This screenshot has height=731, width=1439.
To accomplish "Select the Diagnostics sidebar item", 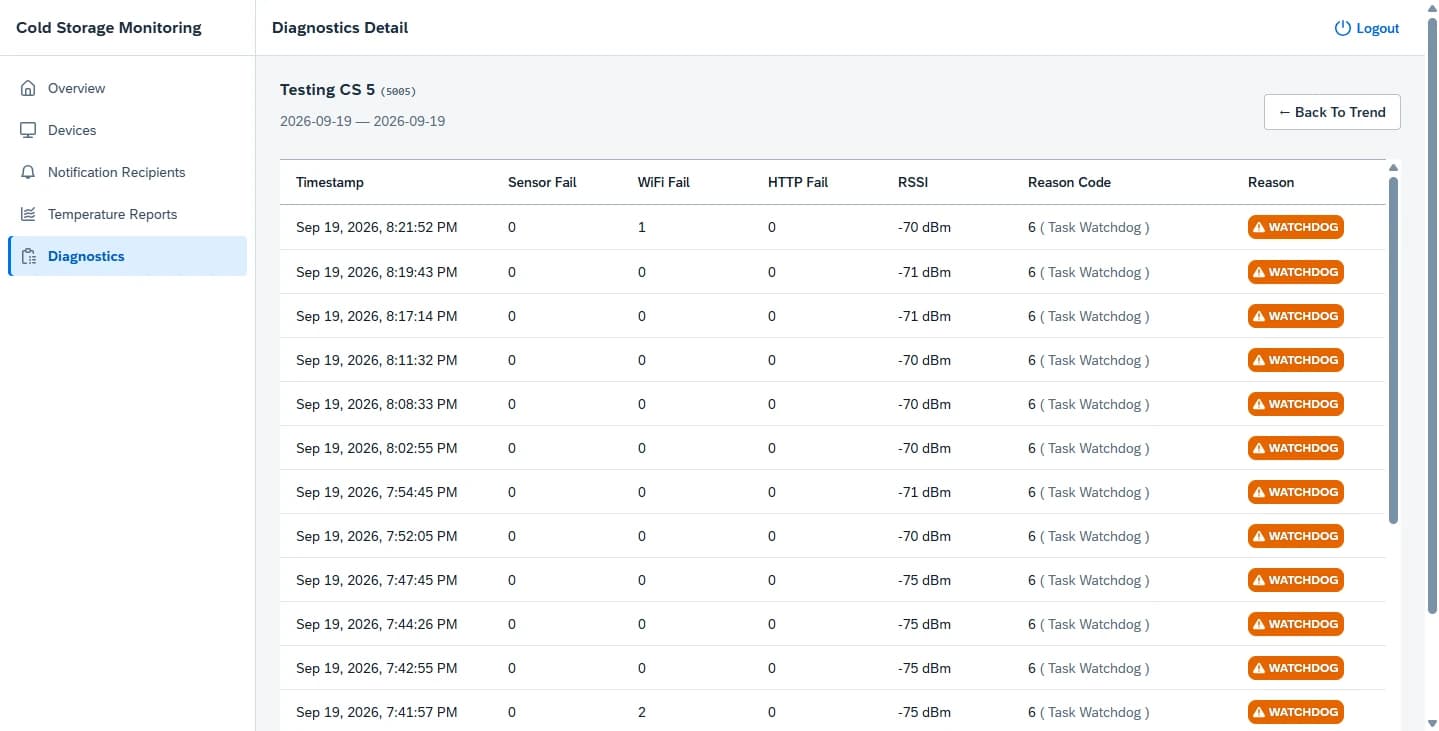I will [x=127, y=256].
